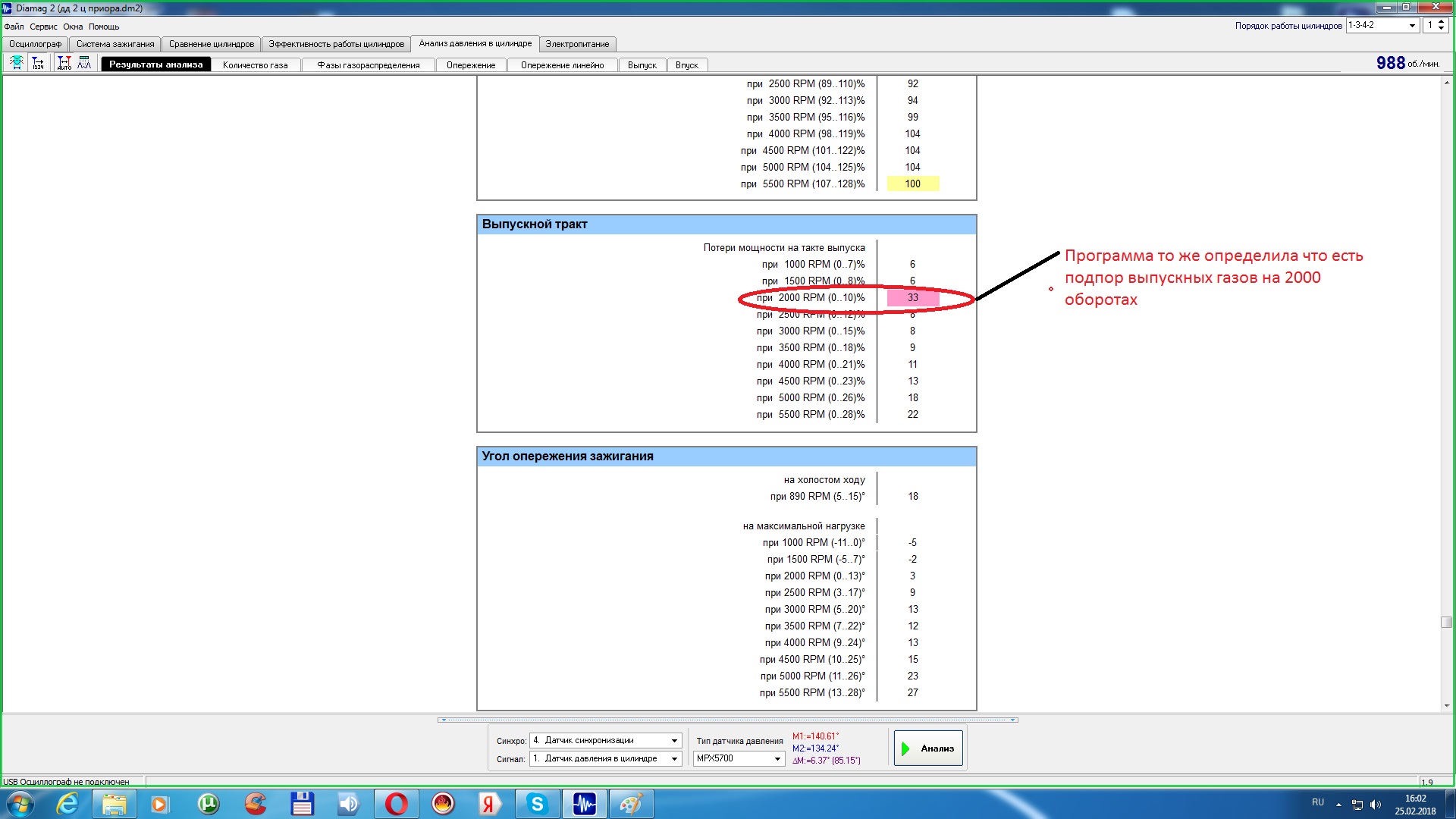Viewport: 1456px width, 819px height.
Task: Open Paint from the taskbar
Action: pyautogui.click(x=631, y=804)
